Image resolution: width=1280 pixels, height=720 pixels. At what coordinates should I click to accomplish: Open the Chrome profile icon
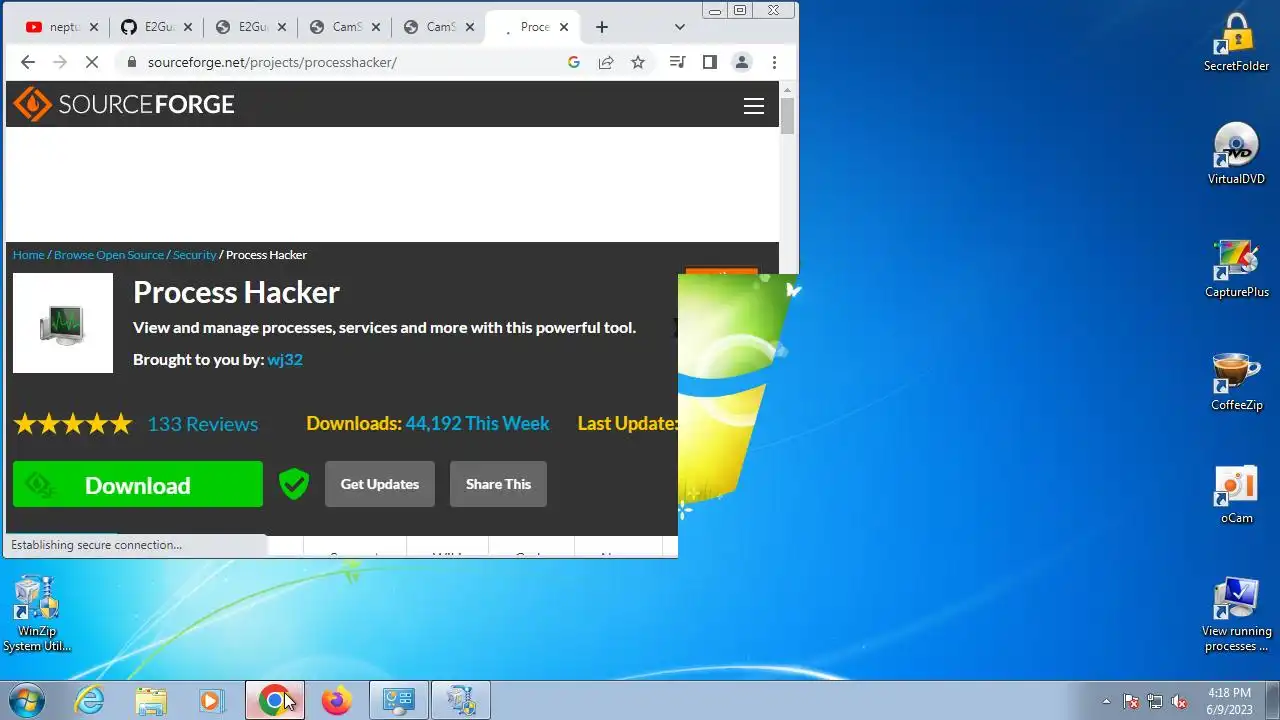click(742, 62)
